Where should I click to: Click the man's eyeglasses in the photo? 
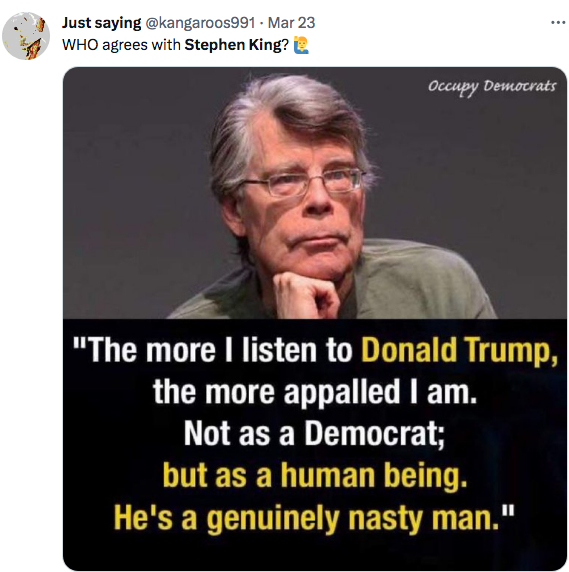click(x=303, y=182)
